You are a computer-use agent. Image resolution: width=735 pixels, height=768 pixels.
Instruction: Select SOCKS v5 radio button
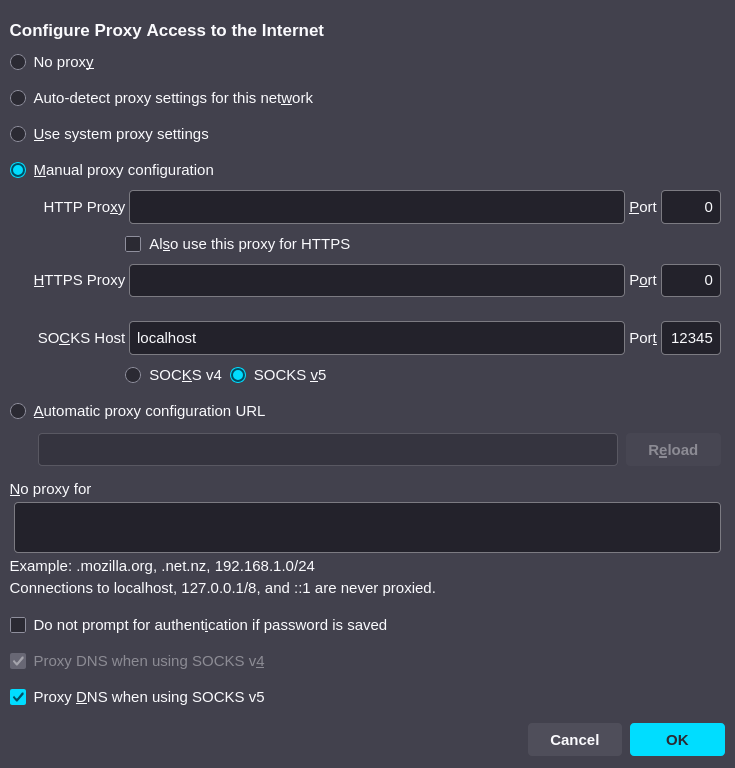pos(238,375)
